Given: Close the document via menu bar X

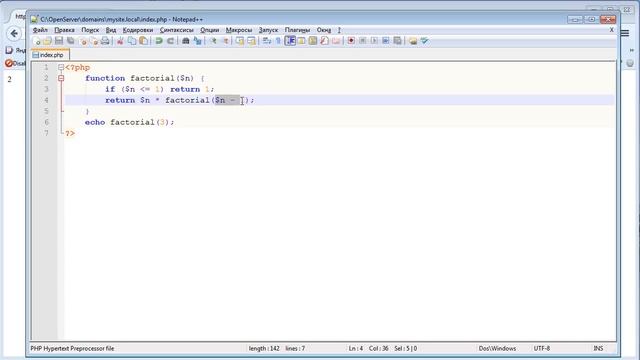Looking at the screenshot, I should click(611, 30).
